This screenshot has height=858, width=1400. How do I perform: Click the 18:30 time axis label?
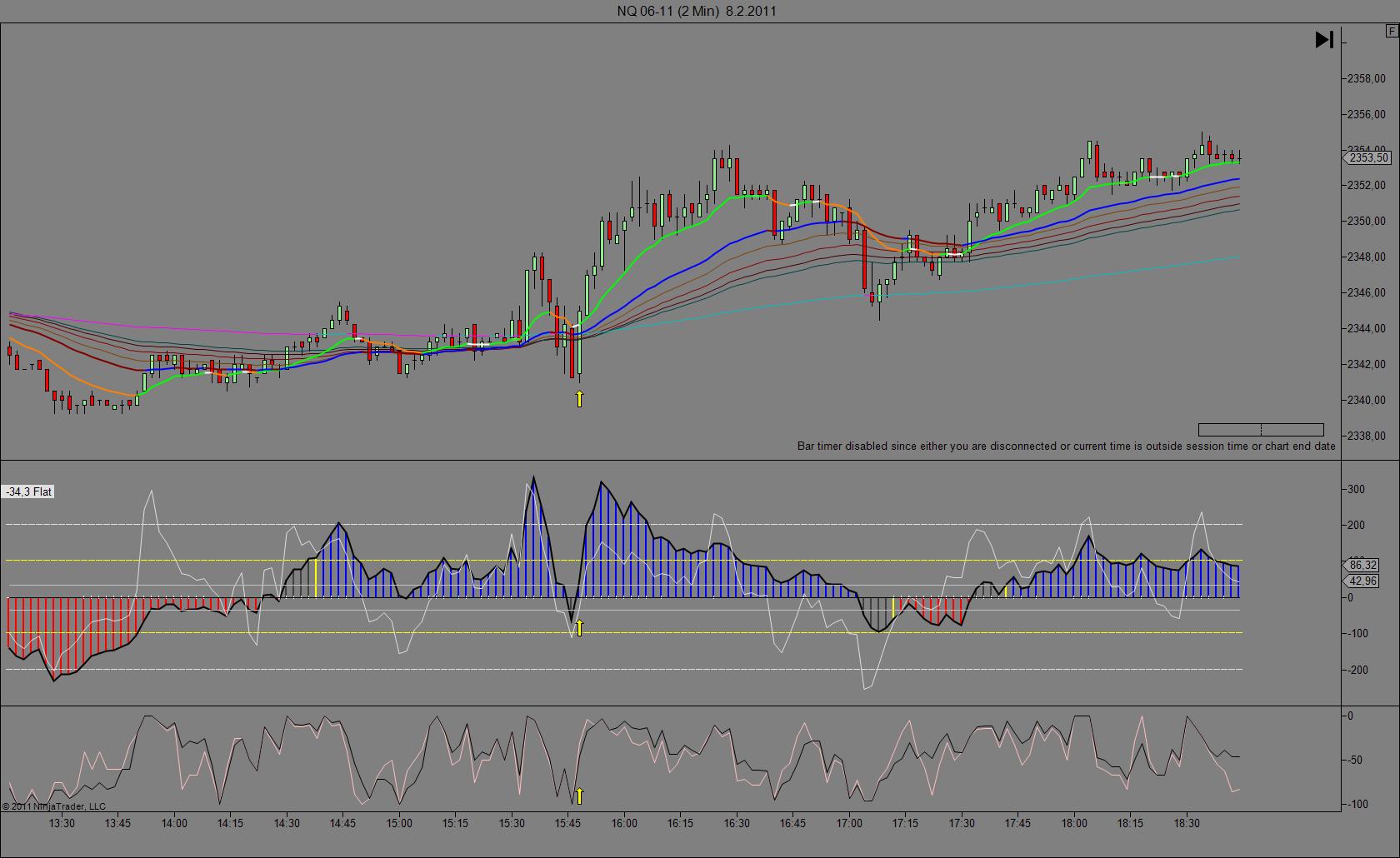pos(1187,823)
